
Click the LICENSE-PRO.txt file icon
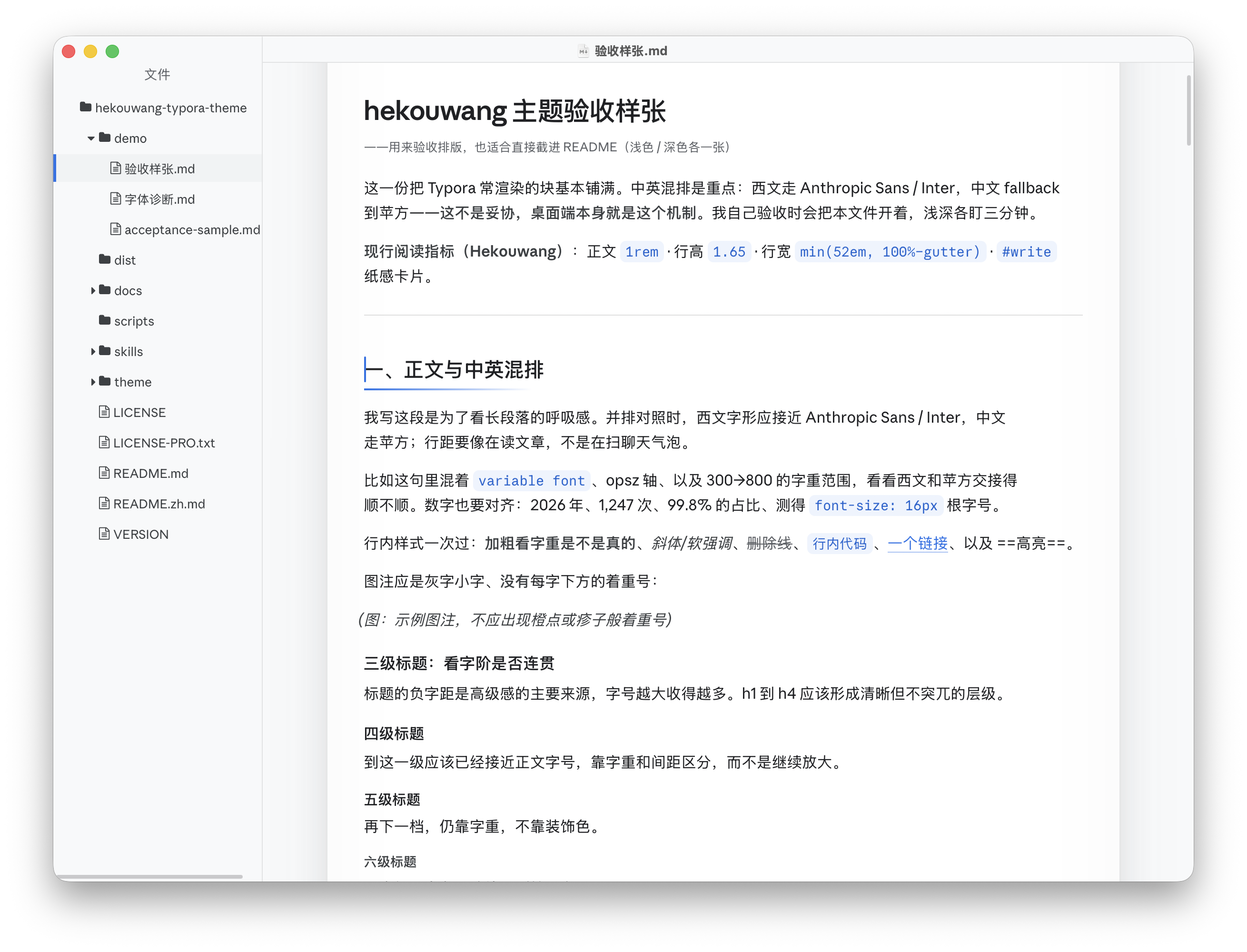tap(104, 443)
